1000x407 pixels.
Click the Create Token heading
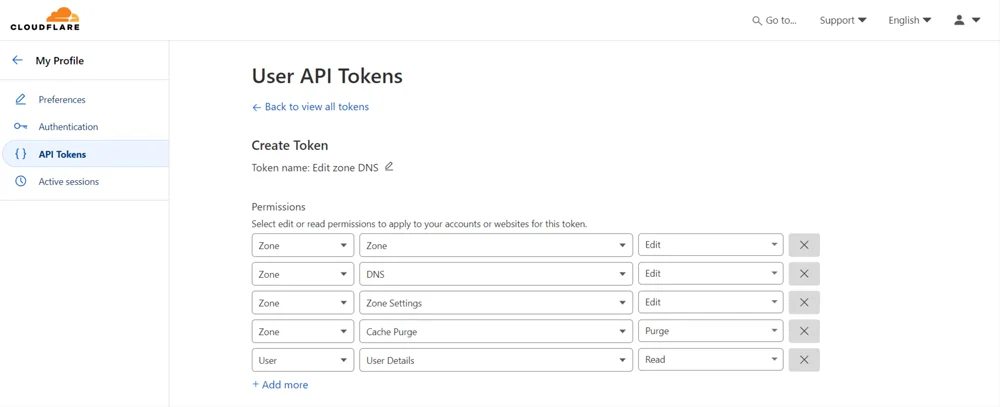[290, 145]
